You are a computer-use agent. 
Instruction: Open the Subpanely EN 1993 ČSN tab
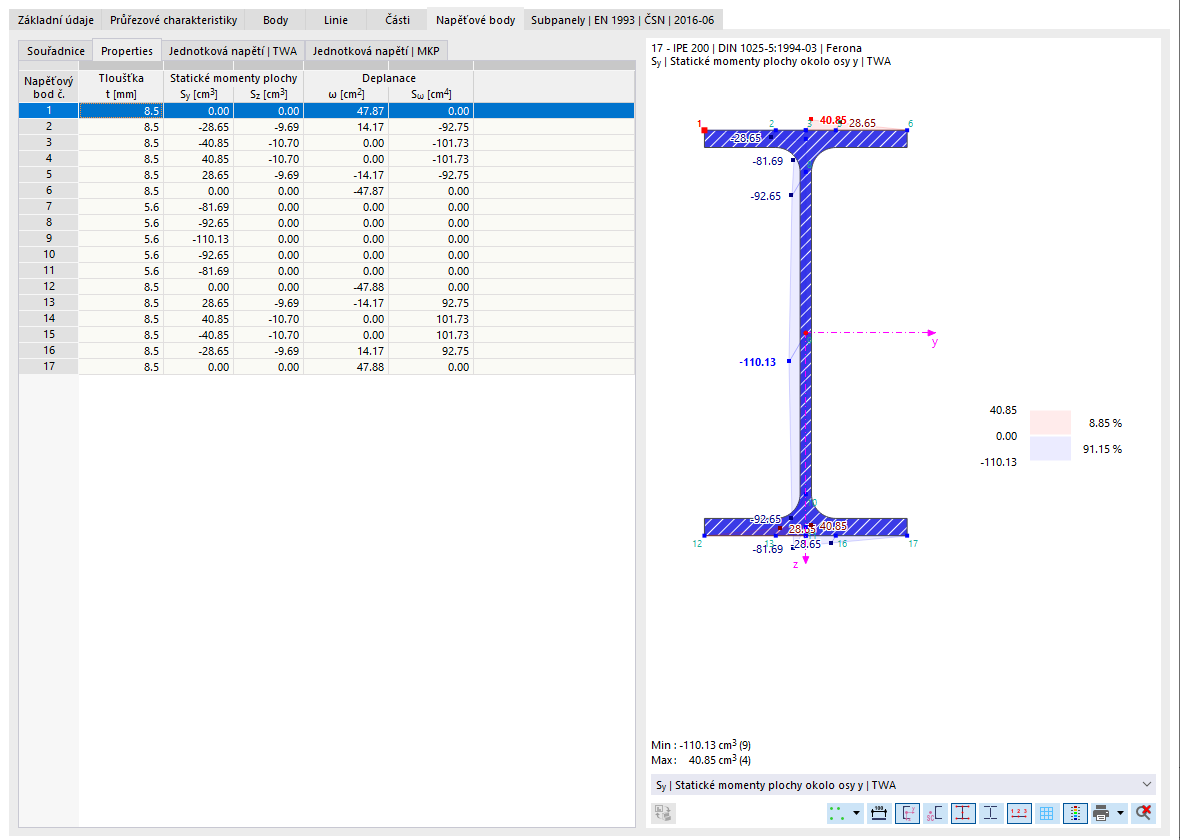[x=622, y=20]
